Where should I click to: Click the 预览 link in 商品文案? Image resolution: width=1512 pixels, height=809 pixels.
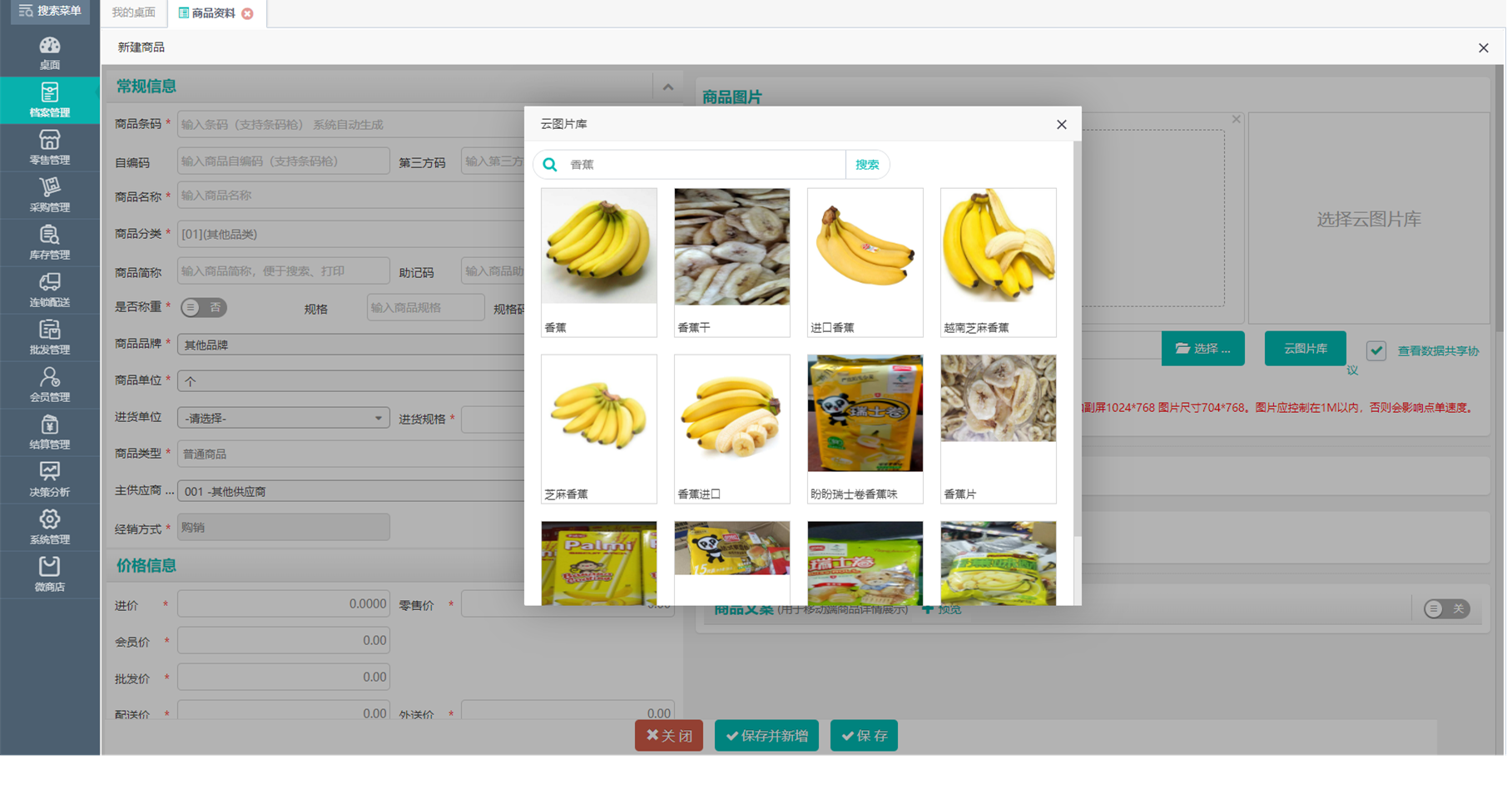click(942, 609)
